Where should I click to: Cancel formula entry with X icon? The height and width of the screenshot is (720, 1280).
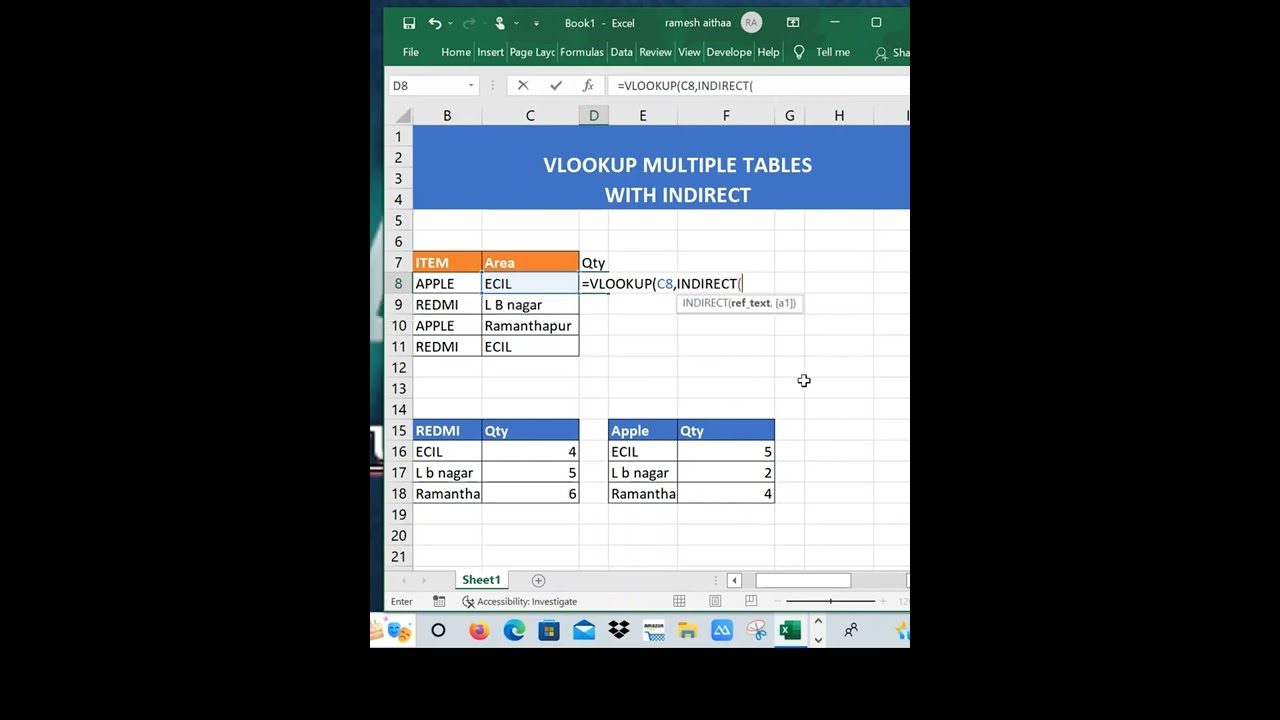click(x=523, y=86)
